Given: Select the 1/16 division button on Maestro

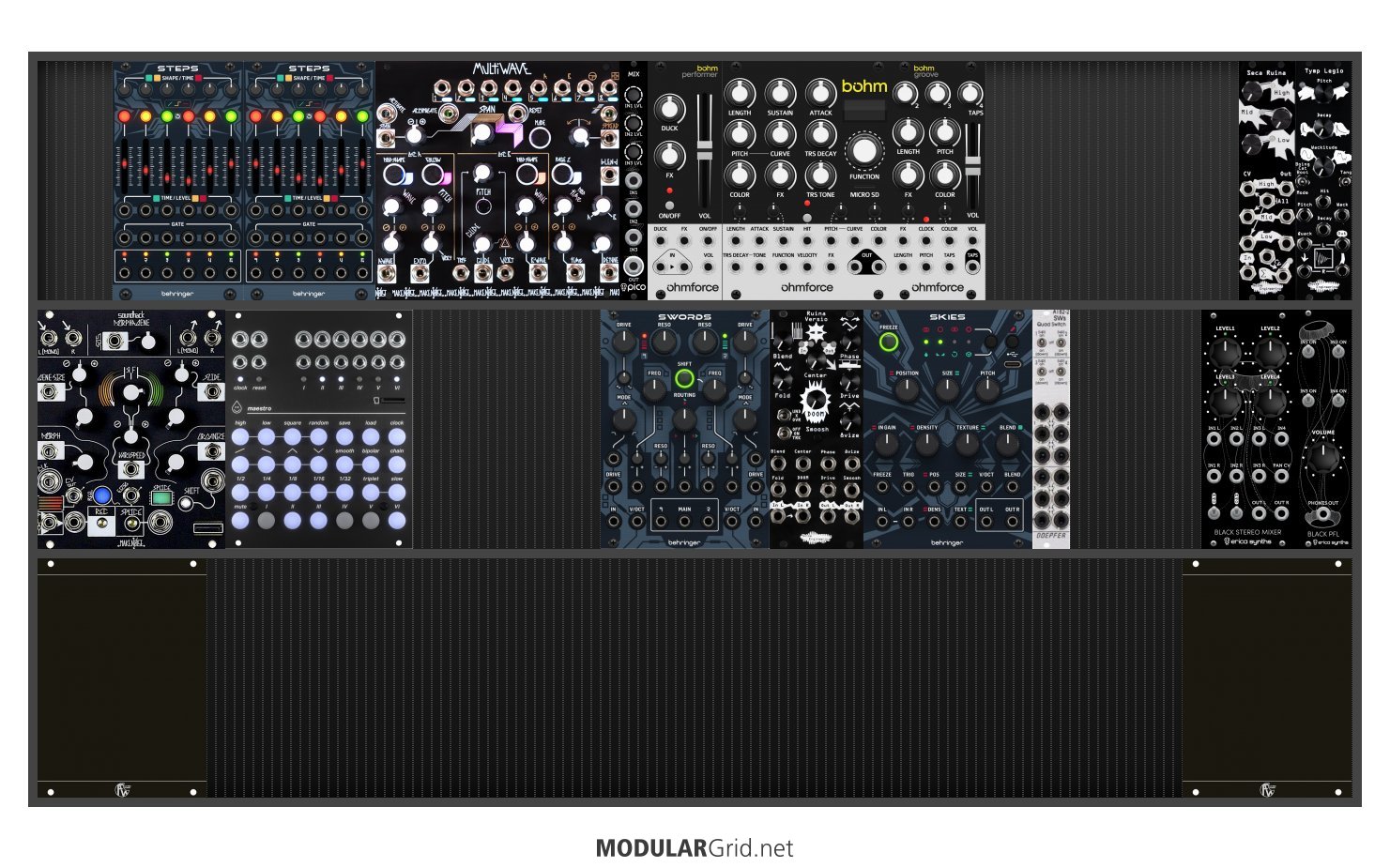Looking at the screenshot, I should tap(319, 492).
